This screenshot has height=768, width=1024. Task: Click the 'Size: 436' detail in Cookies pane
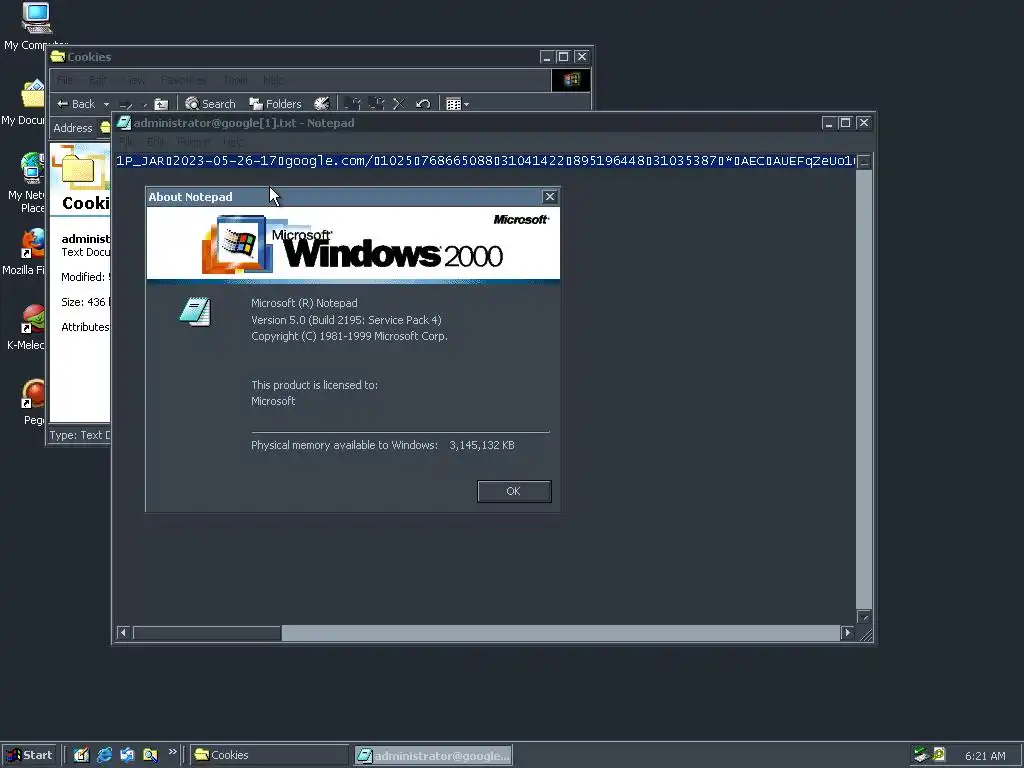(85, 302)
